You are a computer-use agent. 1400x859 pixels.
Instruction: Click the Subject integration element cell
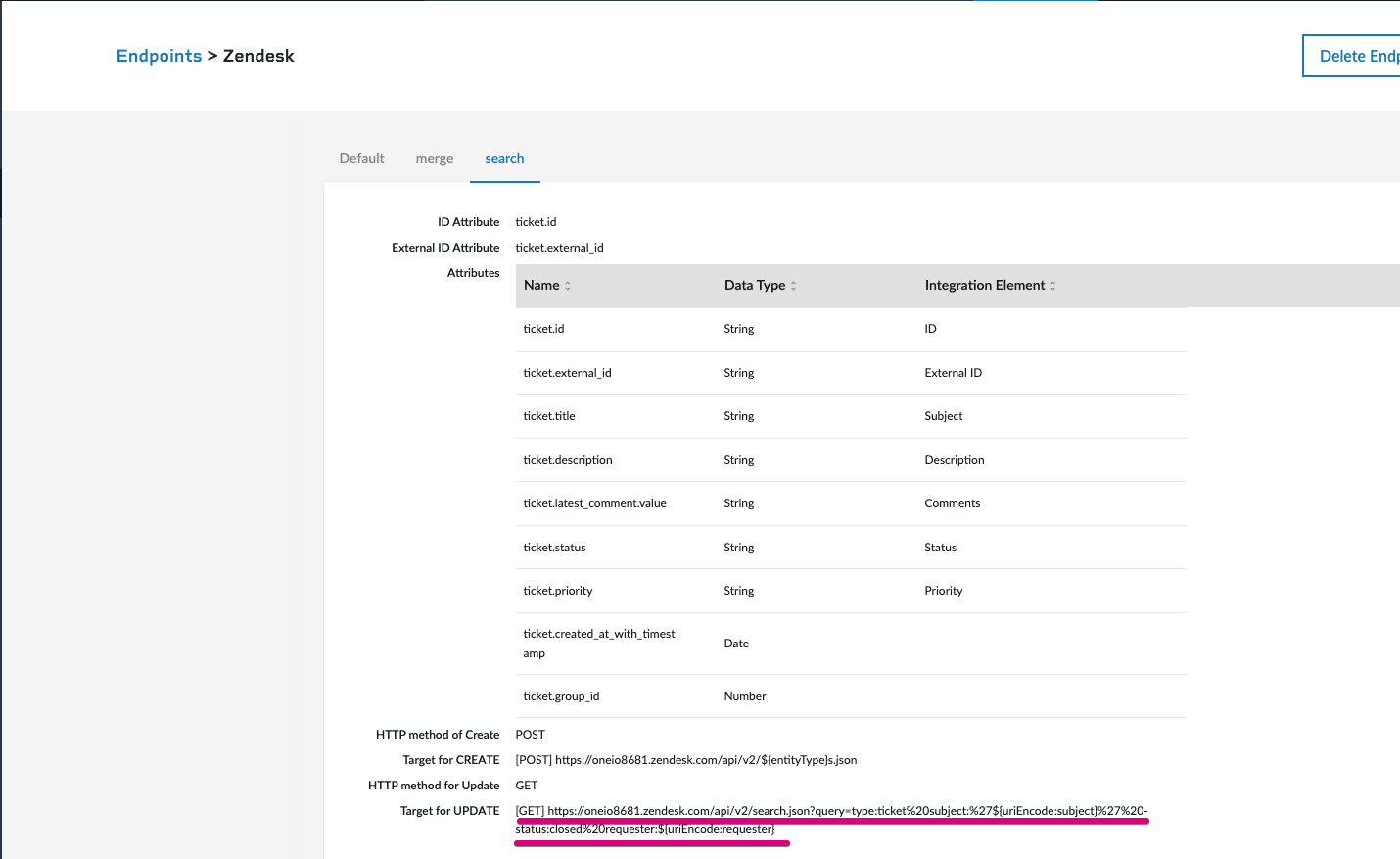[x=944, y=416]
